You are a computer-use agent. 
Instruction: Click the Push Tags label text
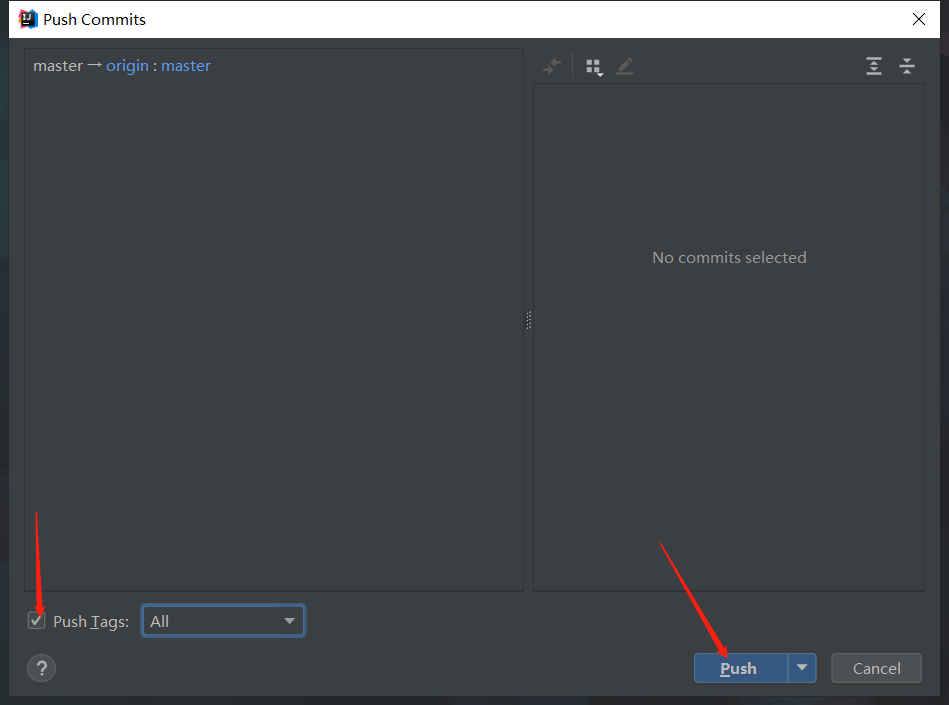(x=91, y=622)
